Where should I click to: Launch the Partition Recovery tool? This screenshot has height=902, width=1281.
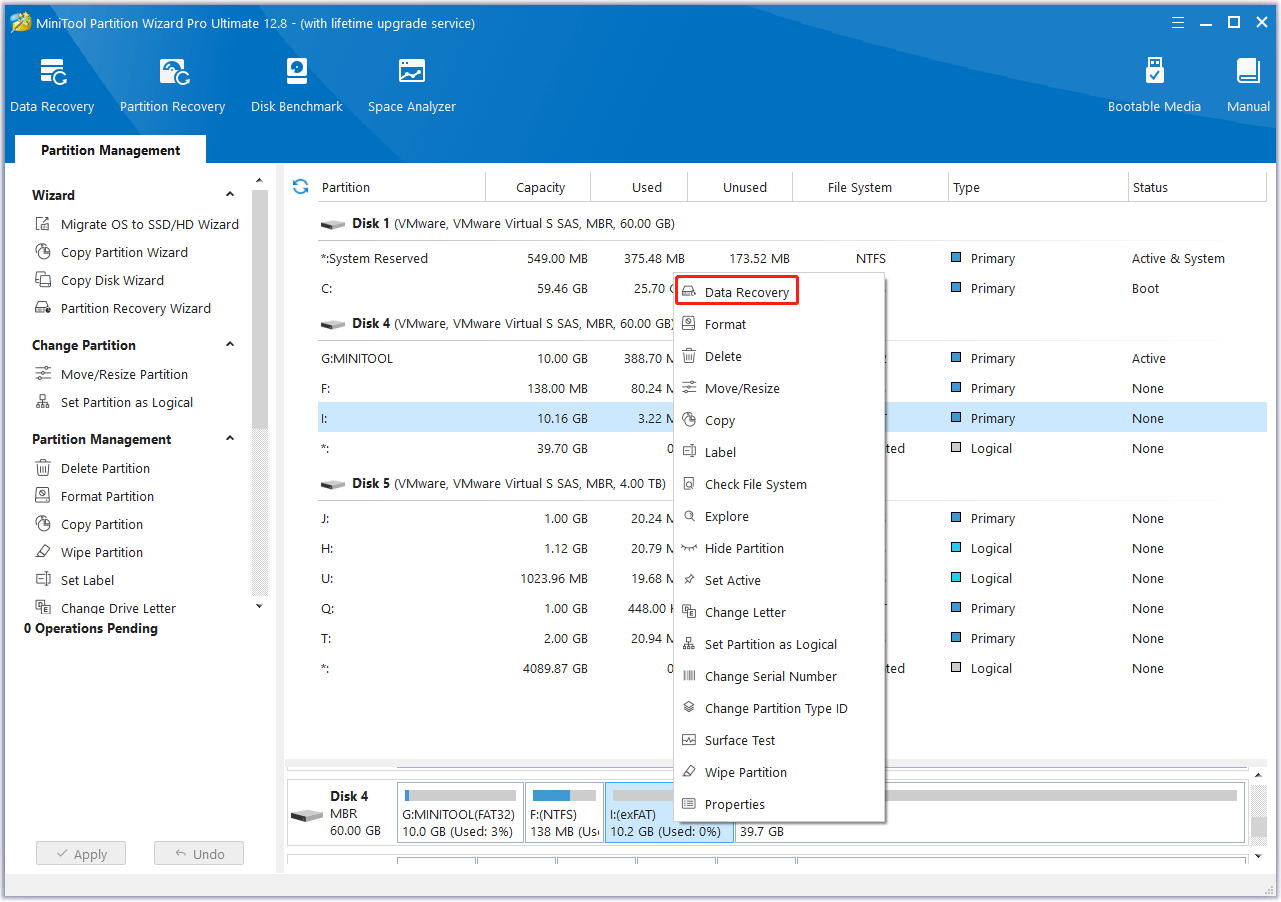point(172,86)
